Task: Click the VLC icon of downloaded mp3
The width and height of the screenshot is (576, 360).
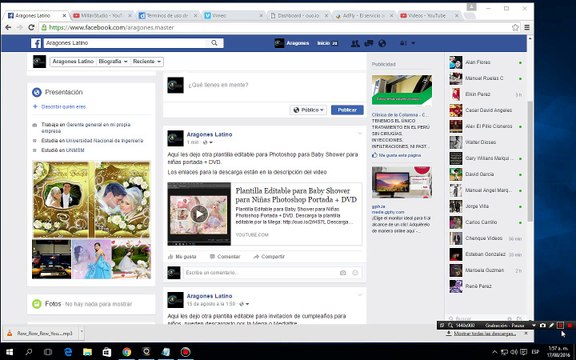Action: [x=10, y=334]
